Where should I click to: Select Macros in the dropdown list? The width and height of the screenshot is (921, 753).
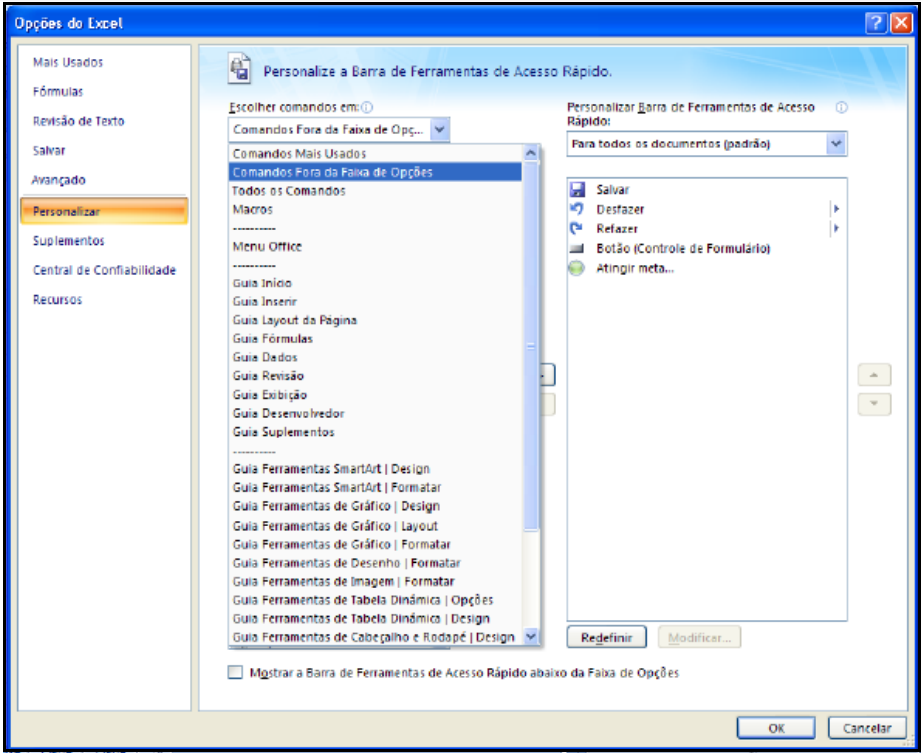tap(252, 210)
